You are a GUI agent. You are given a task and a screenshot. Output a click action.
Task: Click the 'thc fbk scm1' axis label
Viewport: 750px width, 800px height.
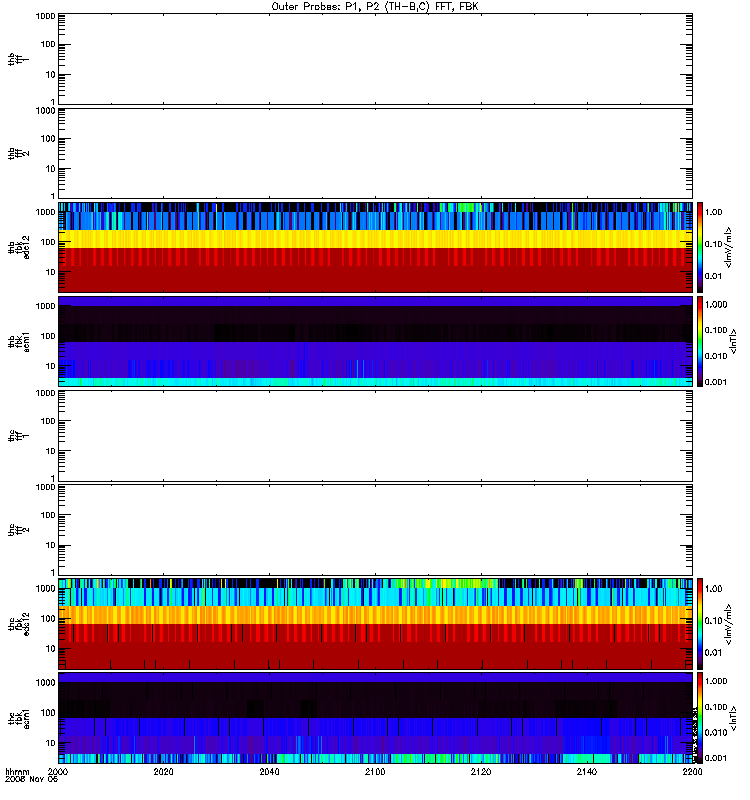pos(18,718)
